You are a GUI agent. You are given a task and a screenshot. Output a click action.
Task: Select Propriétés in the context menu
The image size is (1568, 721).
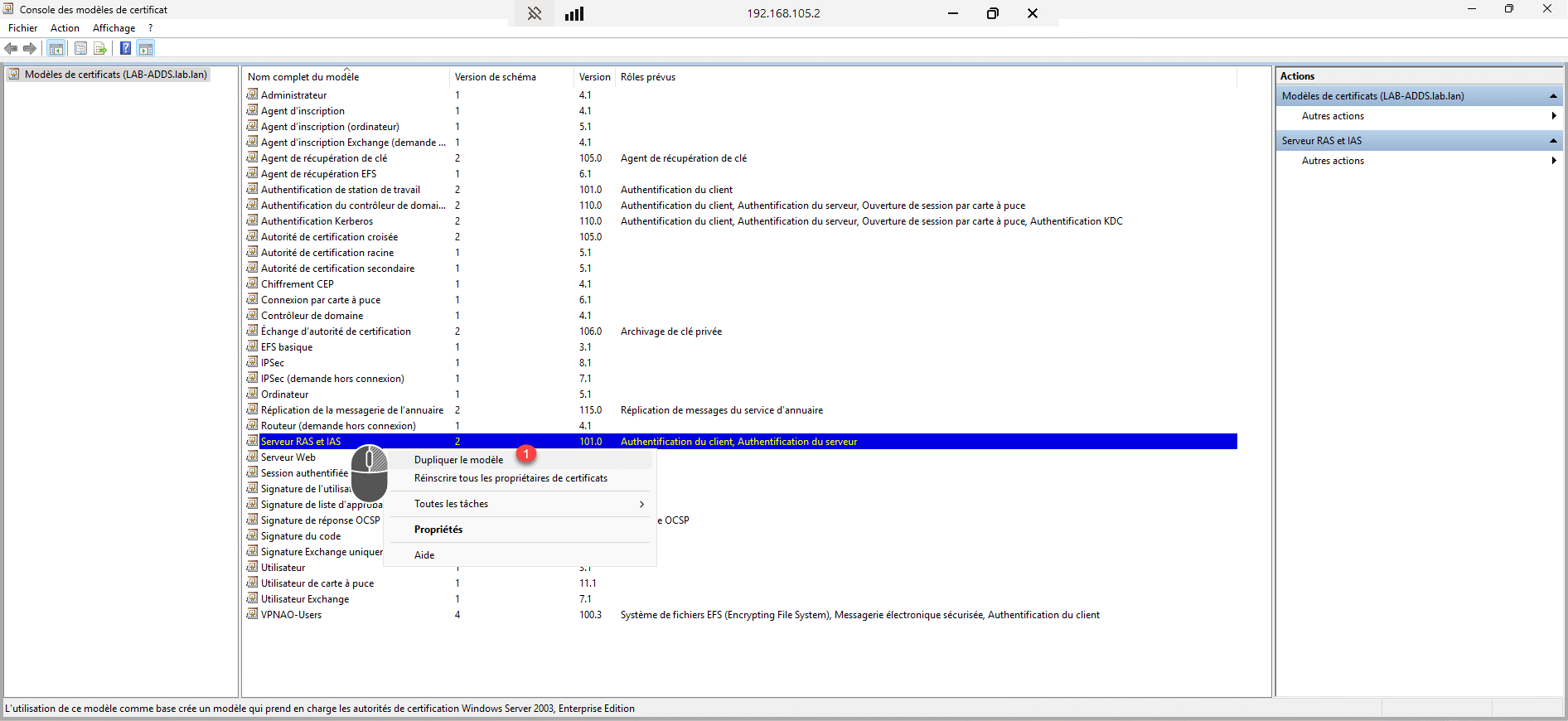point(438,530)
